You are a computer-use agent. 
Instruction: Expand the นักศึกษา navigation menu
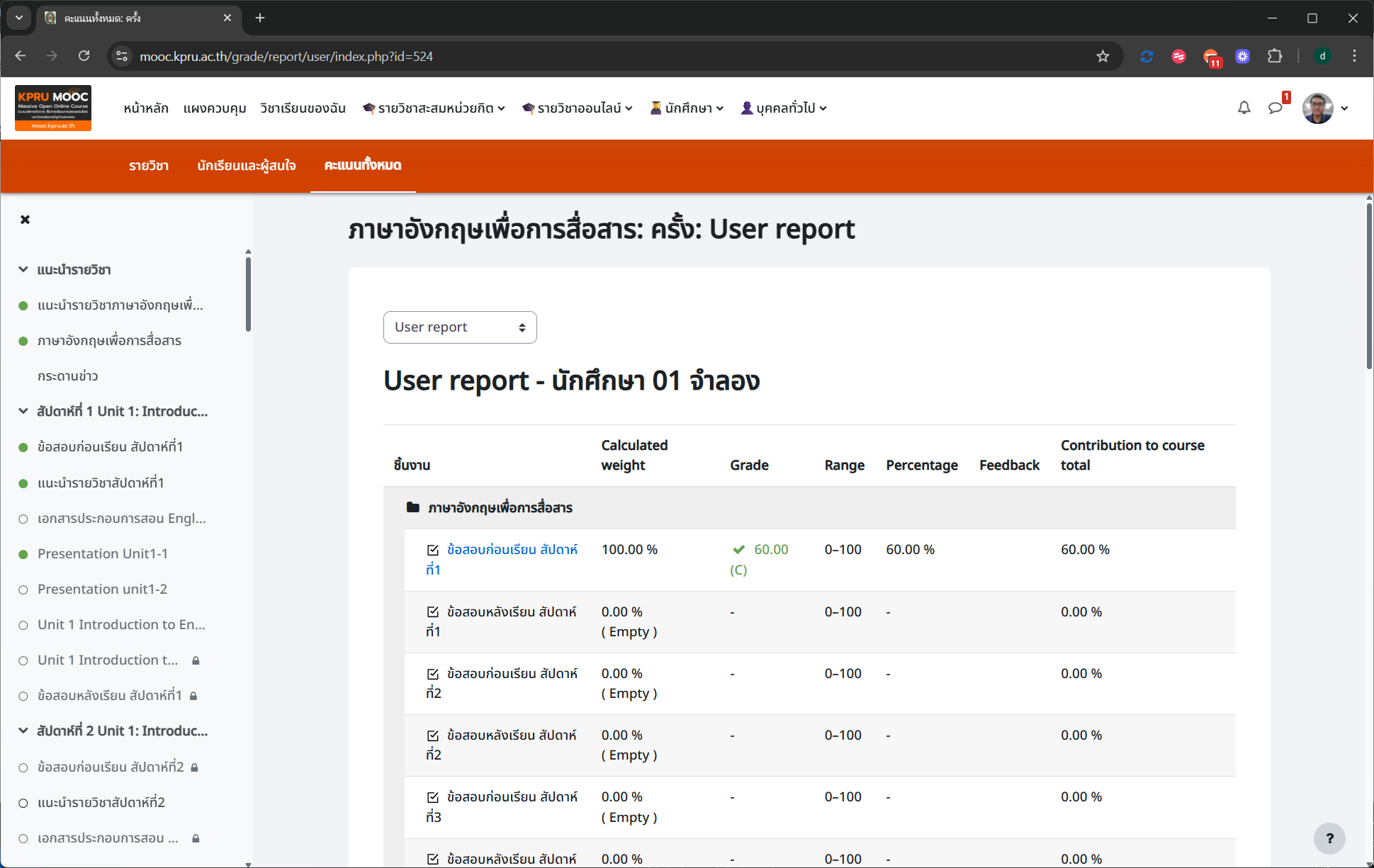[x=687, y=108]
